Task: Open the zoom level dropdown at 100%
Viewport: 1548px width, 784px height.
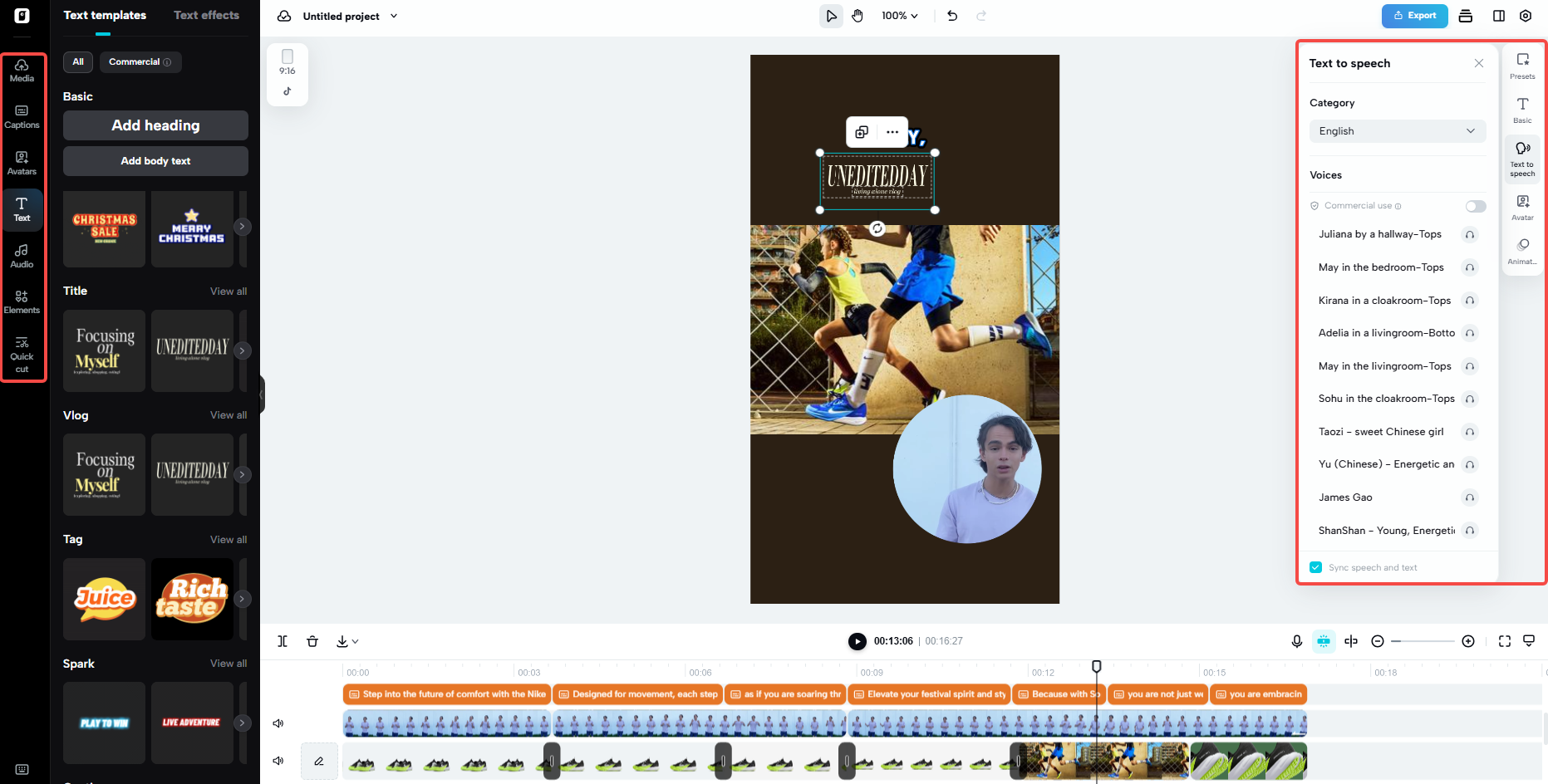Action: [900, 16]
